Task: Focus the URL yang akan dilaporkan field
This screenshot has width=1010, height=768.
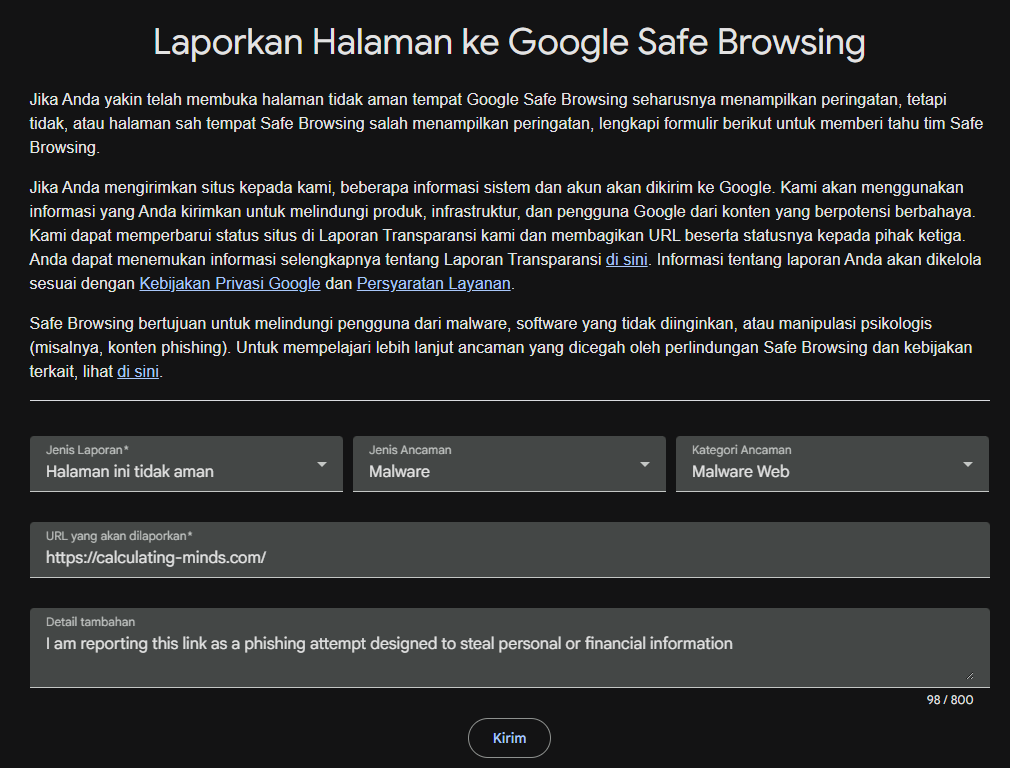Action: click(510, 550)
